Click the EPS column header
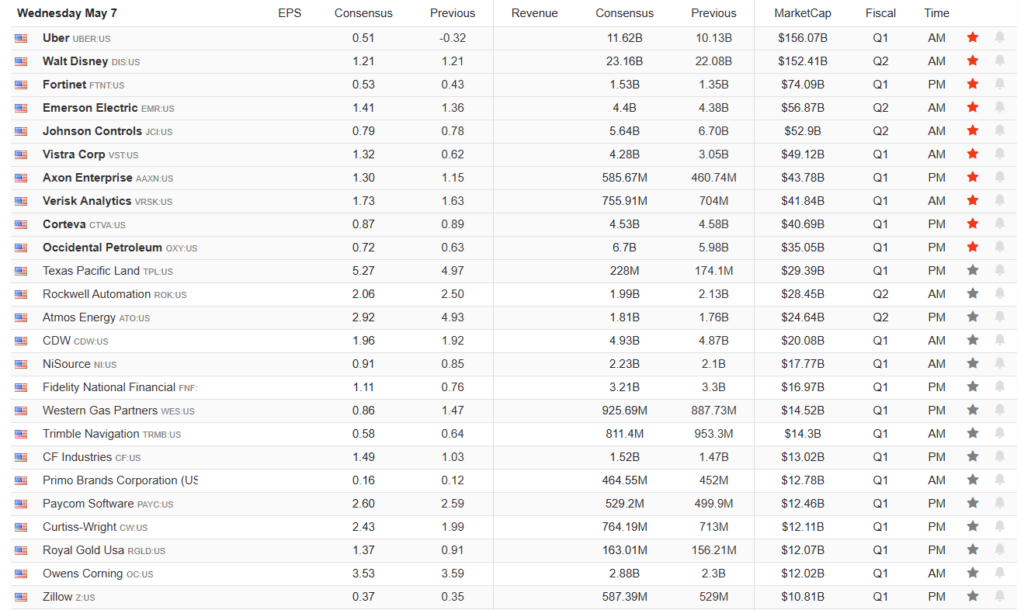 289,13
